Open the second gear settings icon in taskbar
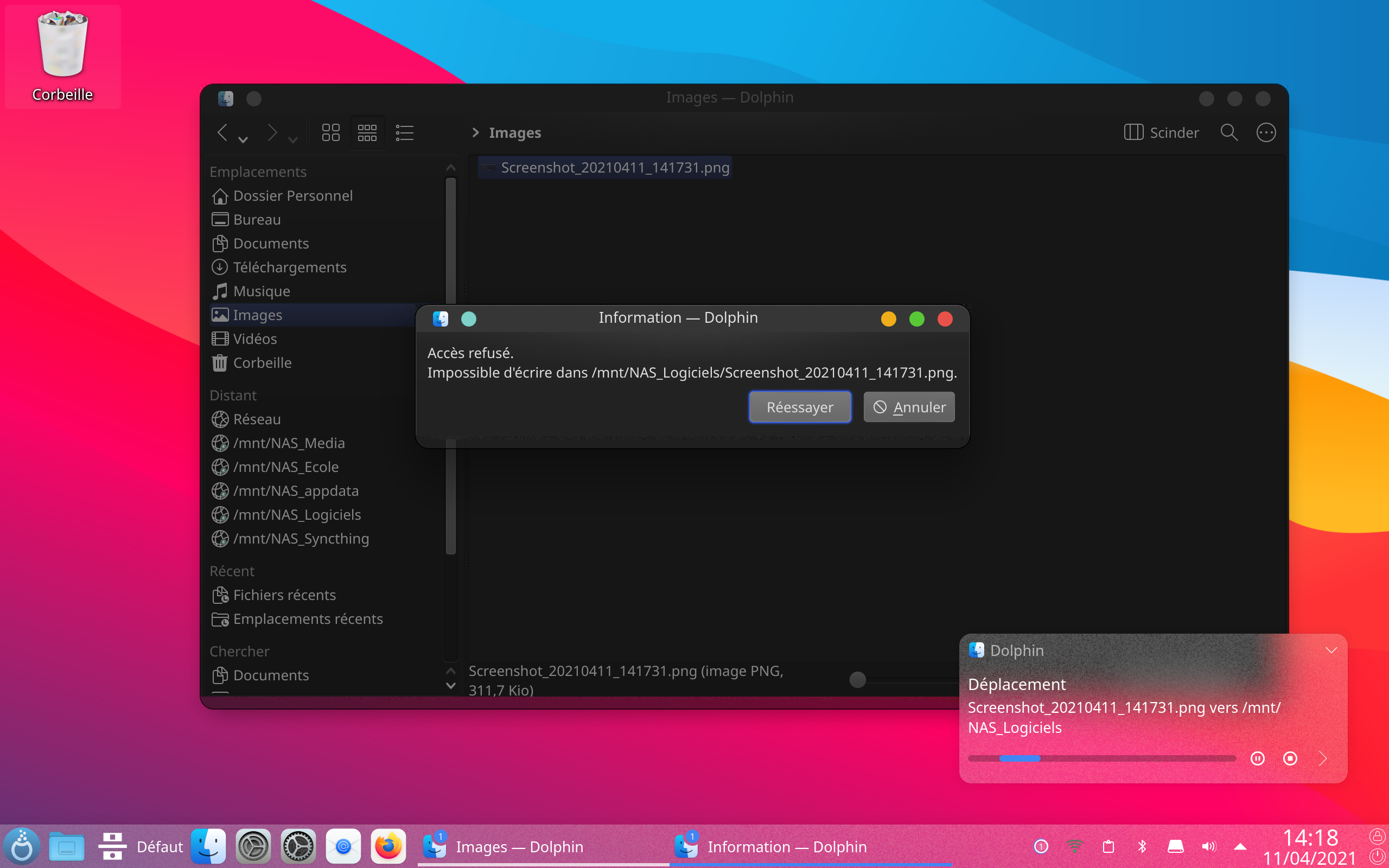 298,846
